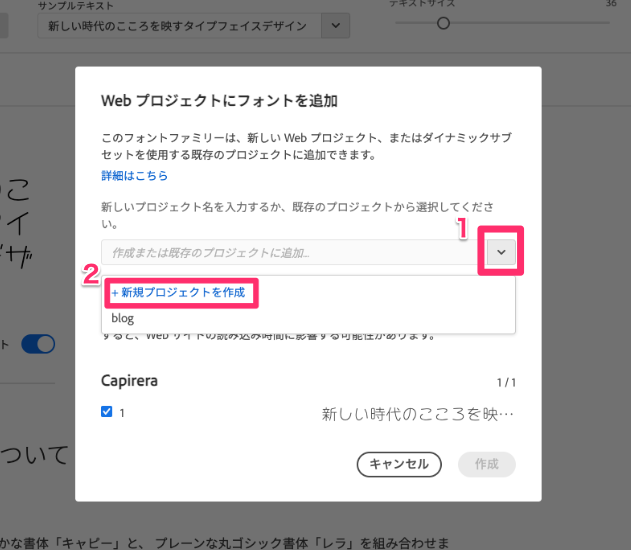Click the 'Capirera' font family heading
The image size is (631, 550).
129,381
